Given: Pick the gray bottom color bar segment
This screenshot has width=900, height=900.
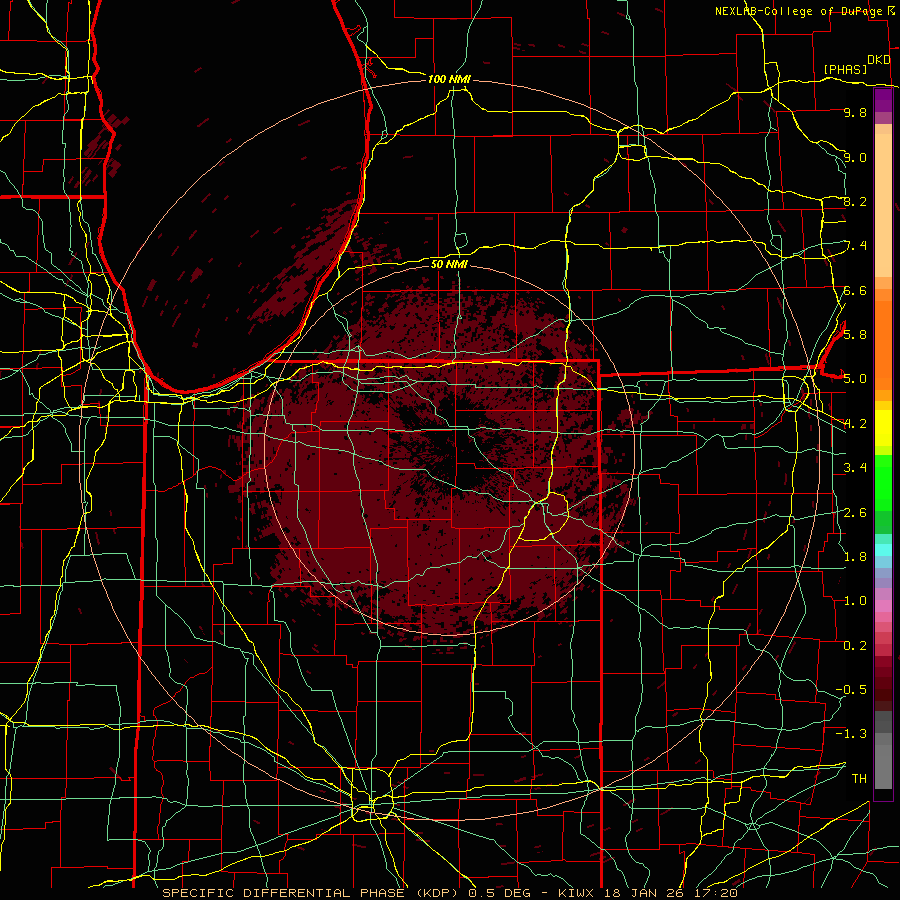Looking at the screenshot, I should point(883,766).
